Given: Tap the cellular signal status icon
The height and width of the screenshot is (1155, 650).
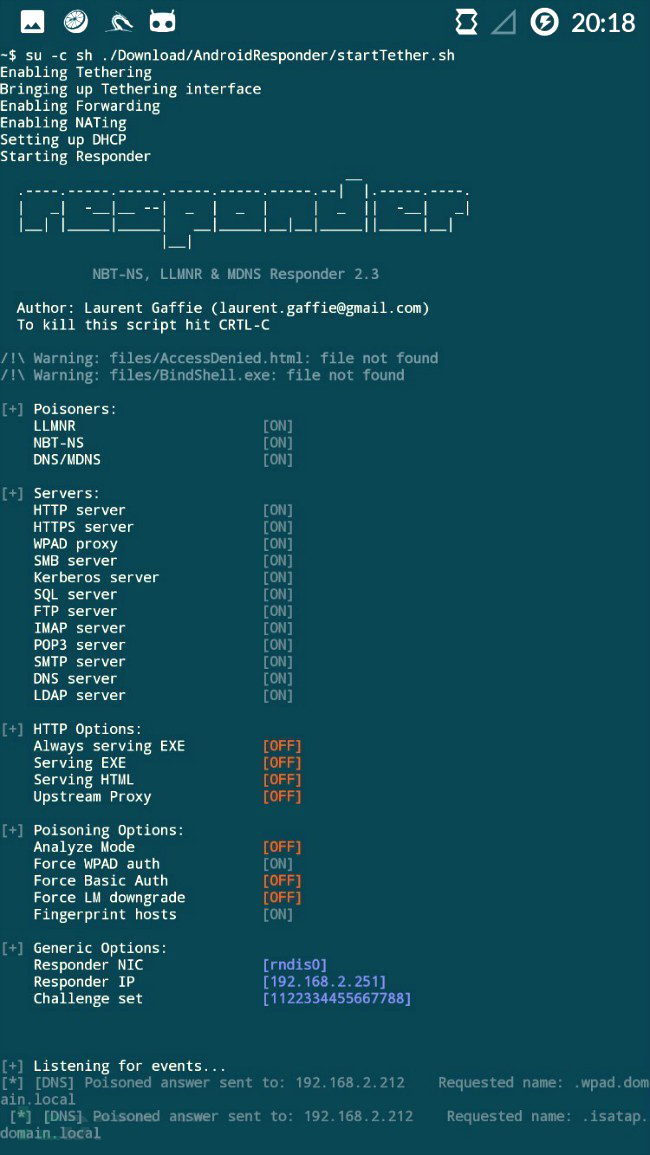Looking at the screenshot, I should point(504,23).
